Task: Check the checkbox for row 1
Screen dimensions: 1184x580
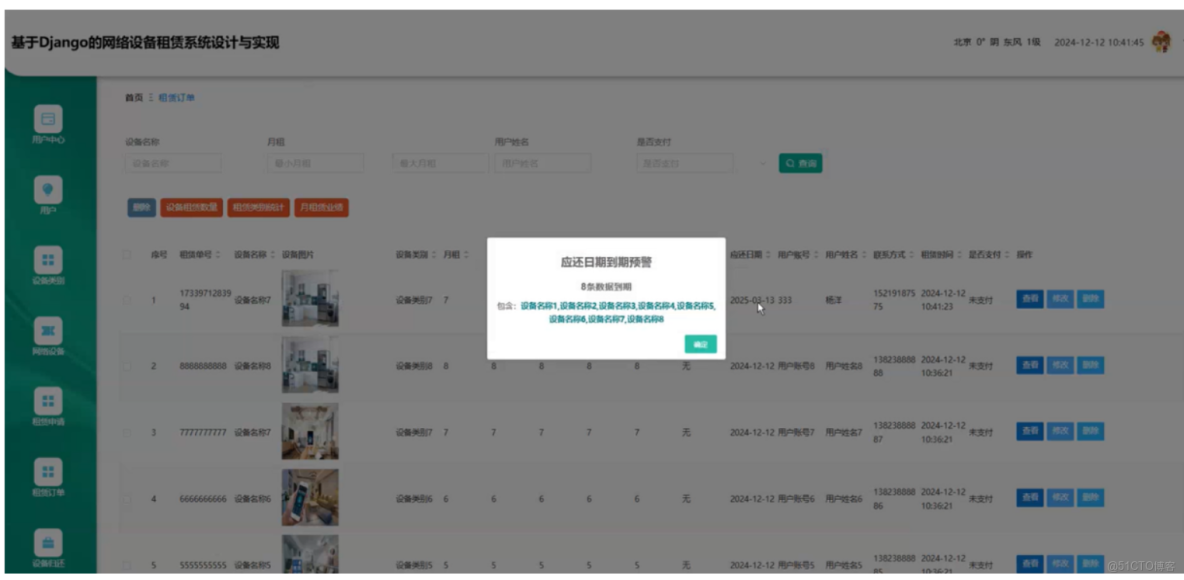Action: 124,301
